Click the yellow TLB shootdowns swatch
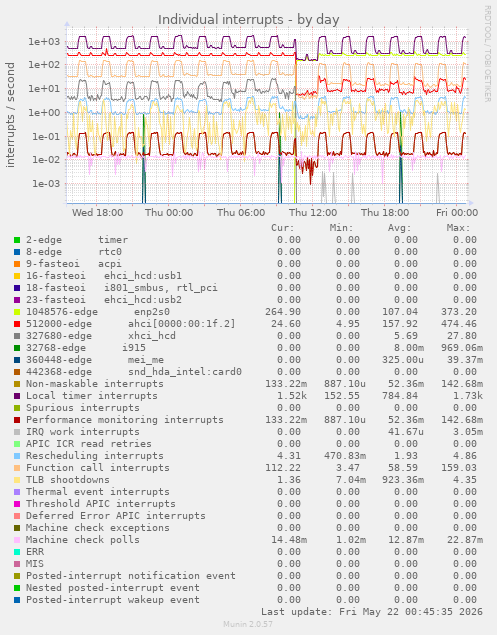 (17, 480)
